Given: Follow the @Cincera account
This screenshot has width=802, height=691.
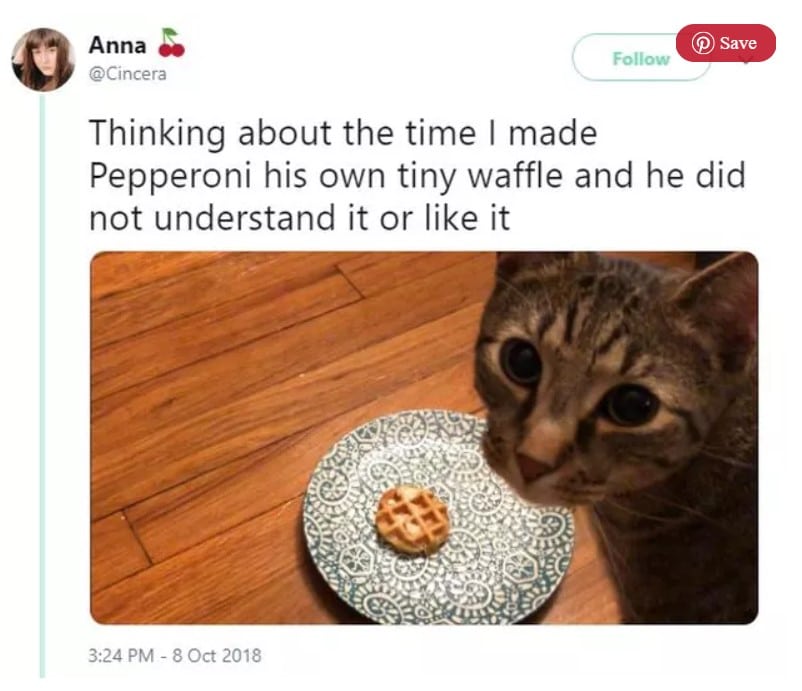Looking at the screenshot, I should coord(641,58).
